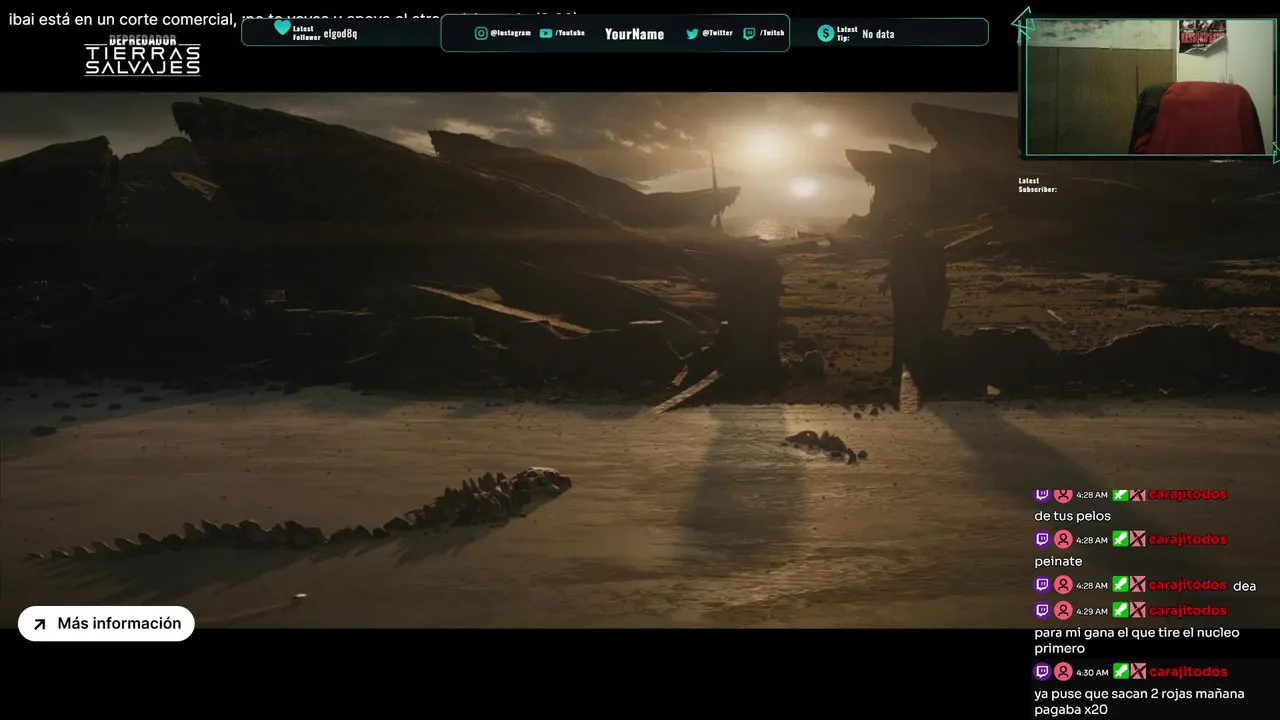Click the 'Latest Subscriber:' label

tap(1038, 185)
